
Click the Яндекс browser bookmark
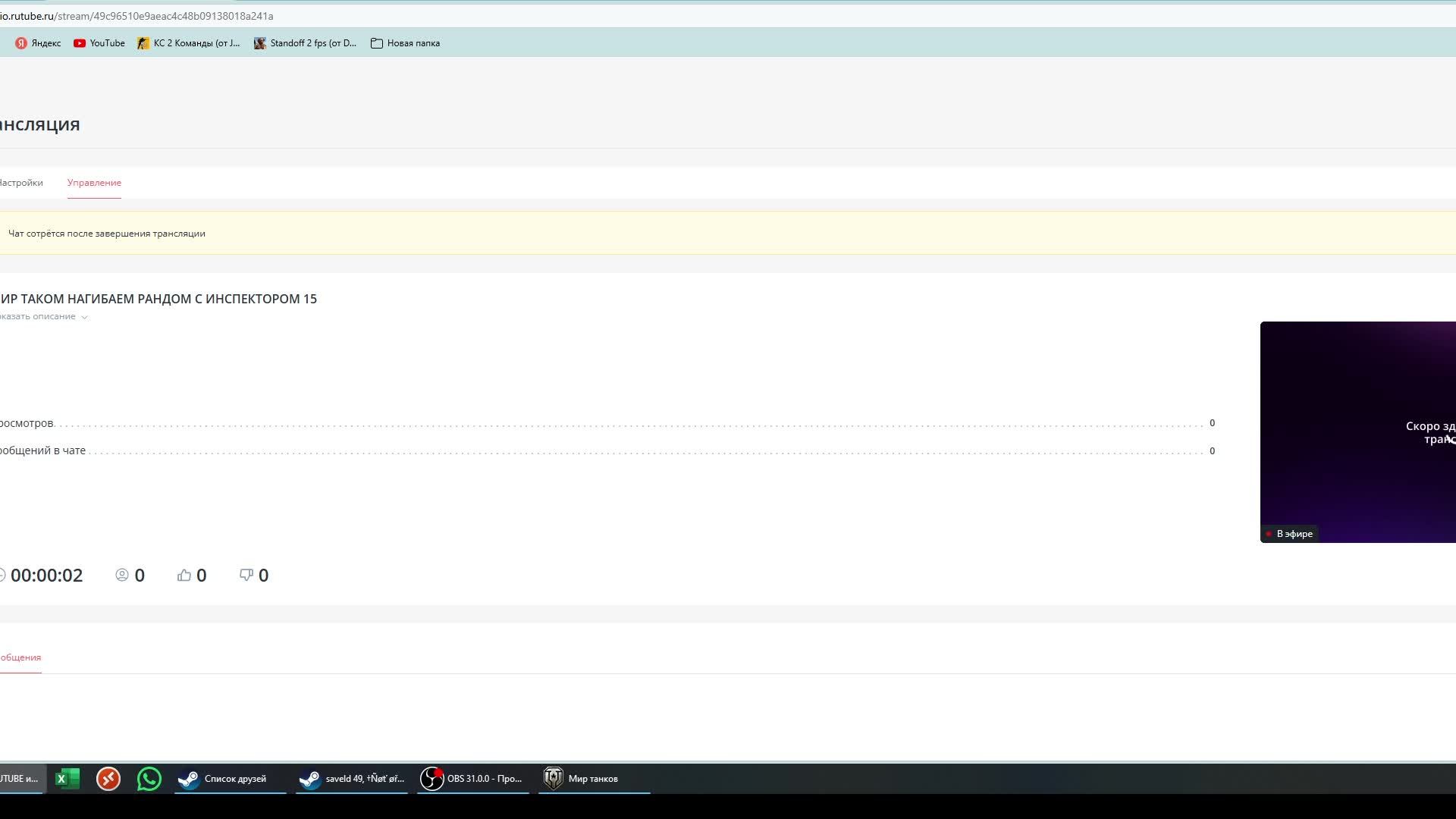point(38,43)
